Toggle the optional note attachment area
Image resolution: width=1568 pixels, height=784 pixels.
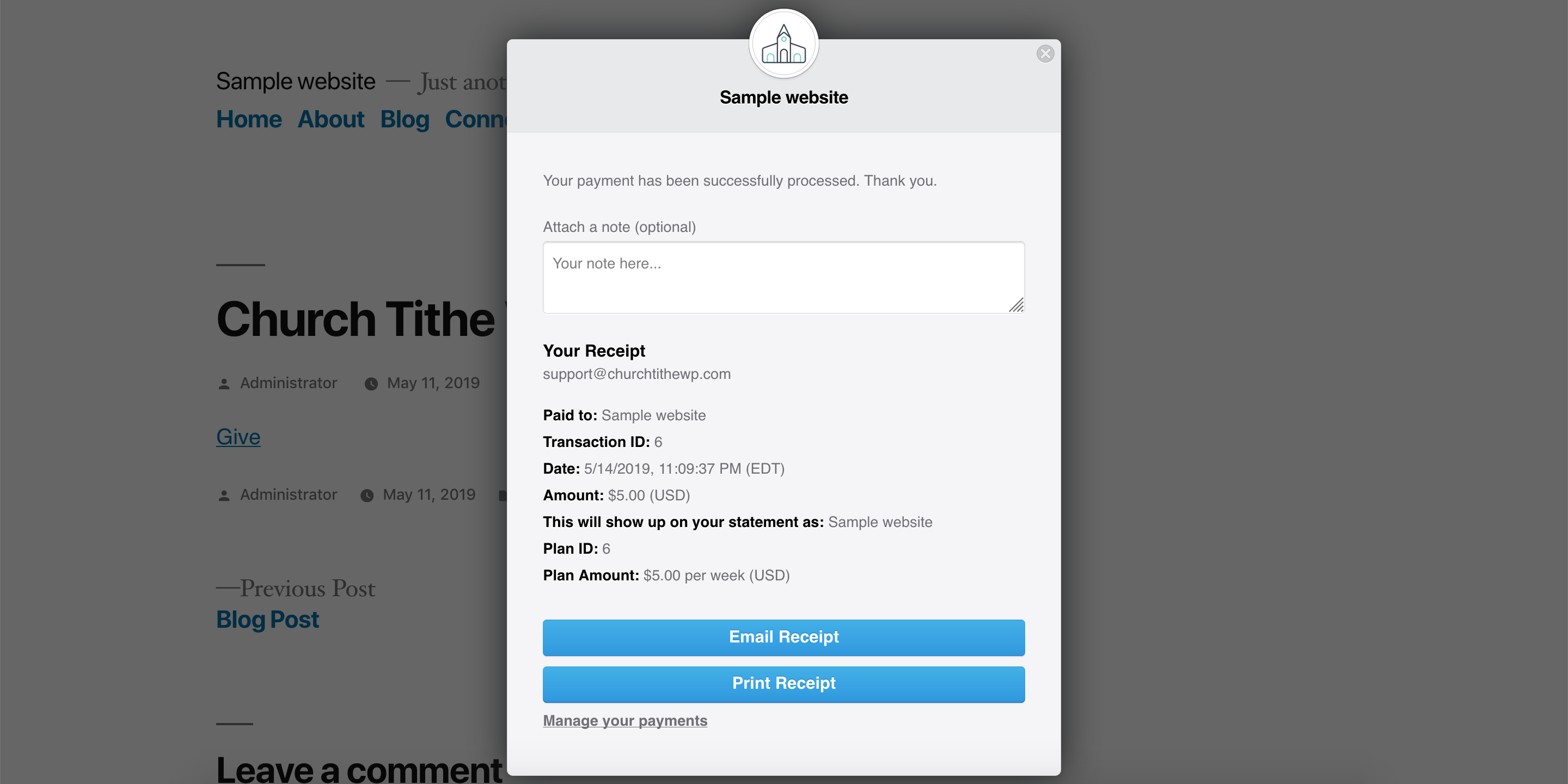[620, 226]
